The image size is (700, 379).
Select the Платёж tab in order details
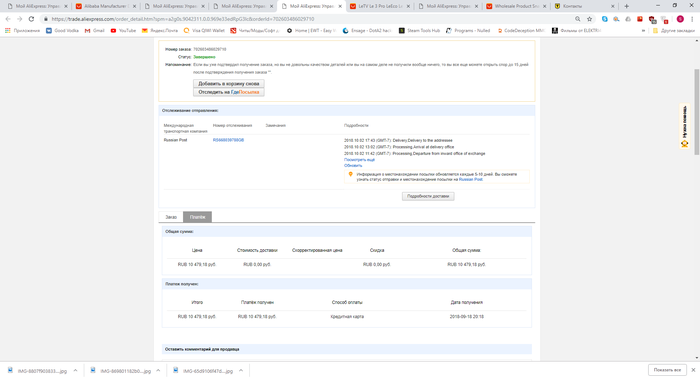pos(197,217)
